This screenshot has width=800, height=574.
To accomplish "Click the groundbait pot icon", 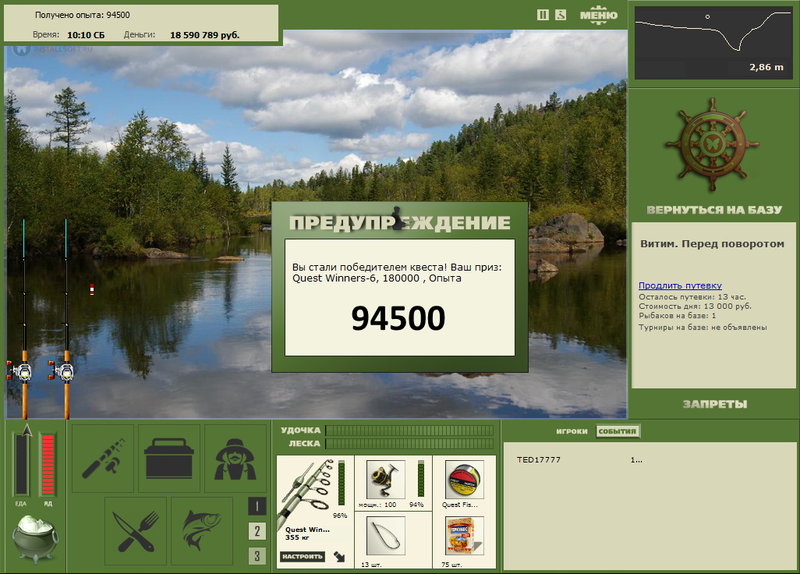I will (x=35, y=537).
